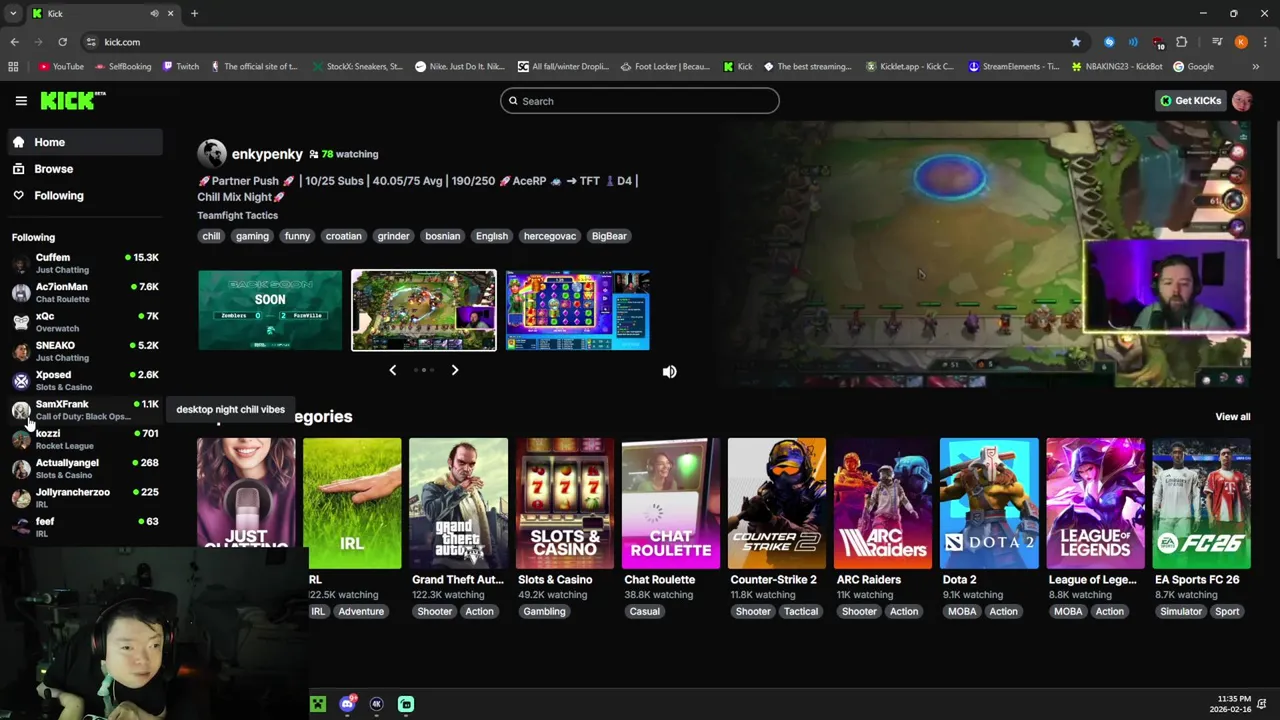Image resolution: width=1280 pixels, height=720 pixels.
Task: Click the address bar showing kick.com
Action: 575,42
